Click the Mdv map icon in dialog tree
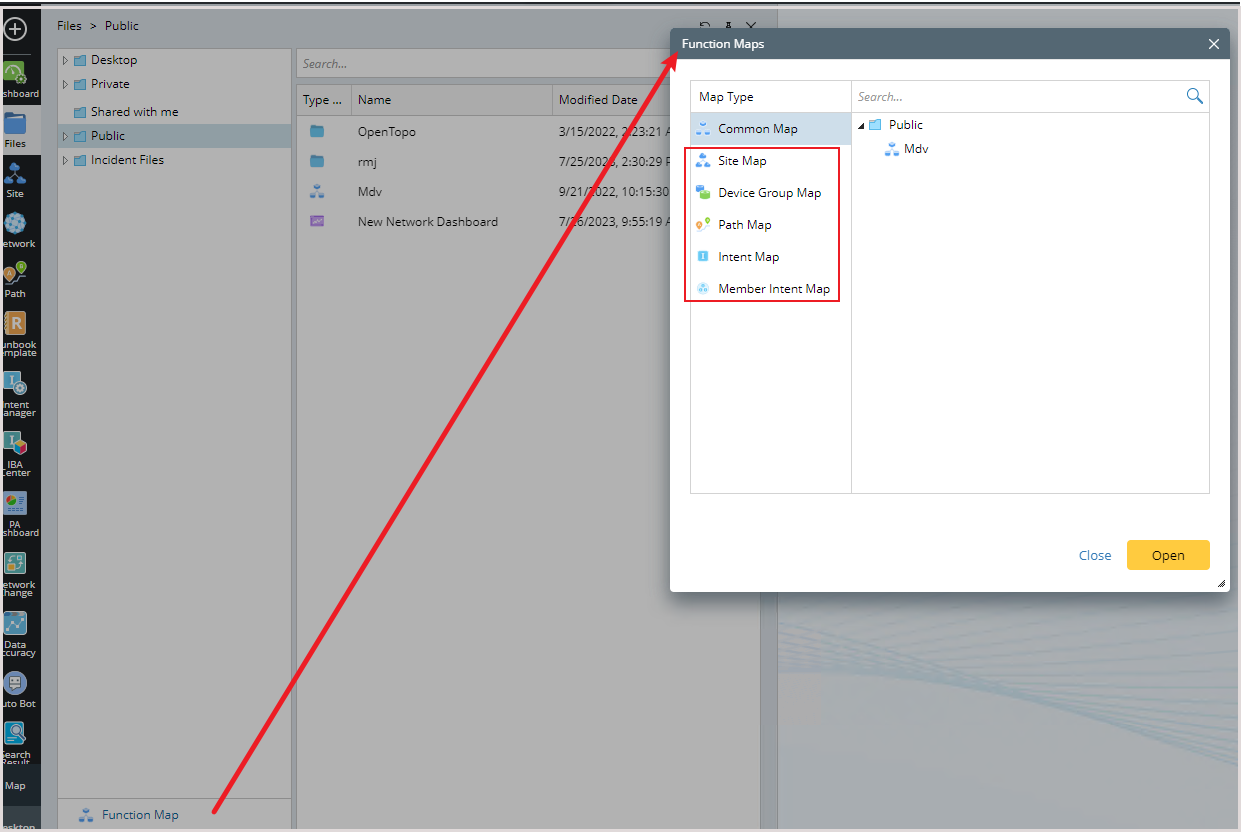This screenshot has height=832, width=1241. coord(892,149)
